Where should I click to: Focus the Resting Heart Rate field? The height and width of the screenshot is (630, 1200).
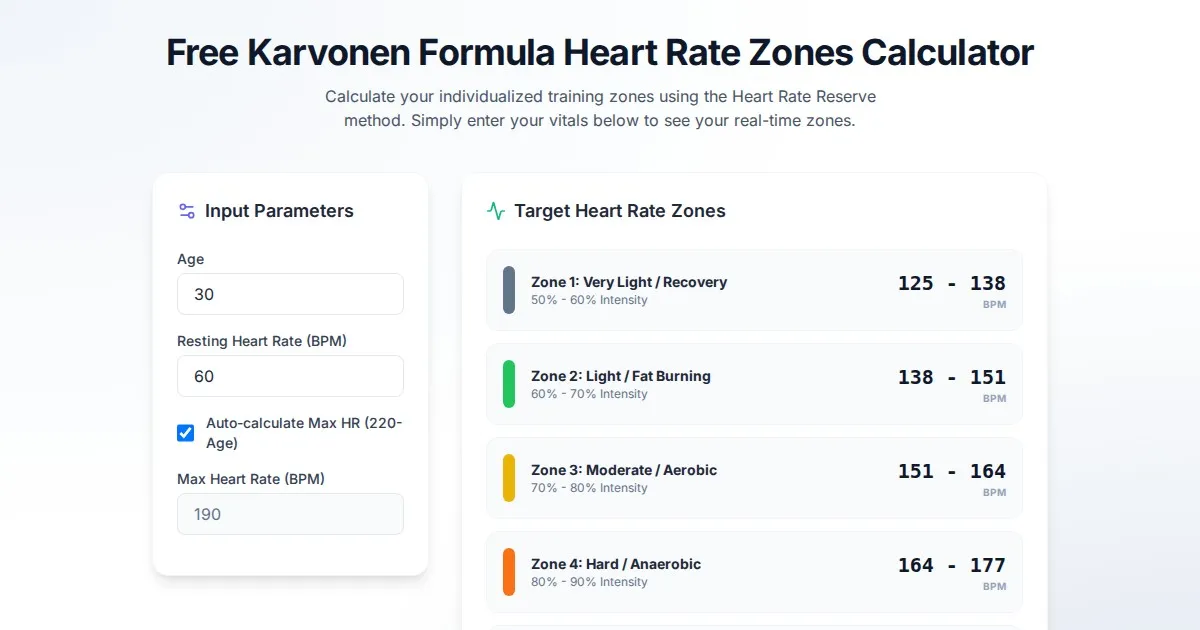pyautogui.click(x=290, y=376)
